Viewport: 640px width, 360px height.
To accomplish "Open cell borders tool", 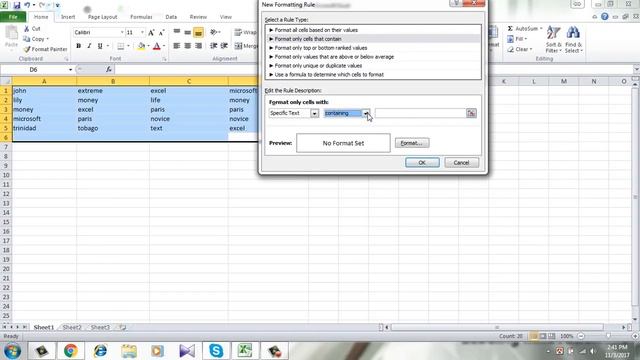I will click(120, 46).
